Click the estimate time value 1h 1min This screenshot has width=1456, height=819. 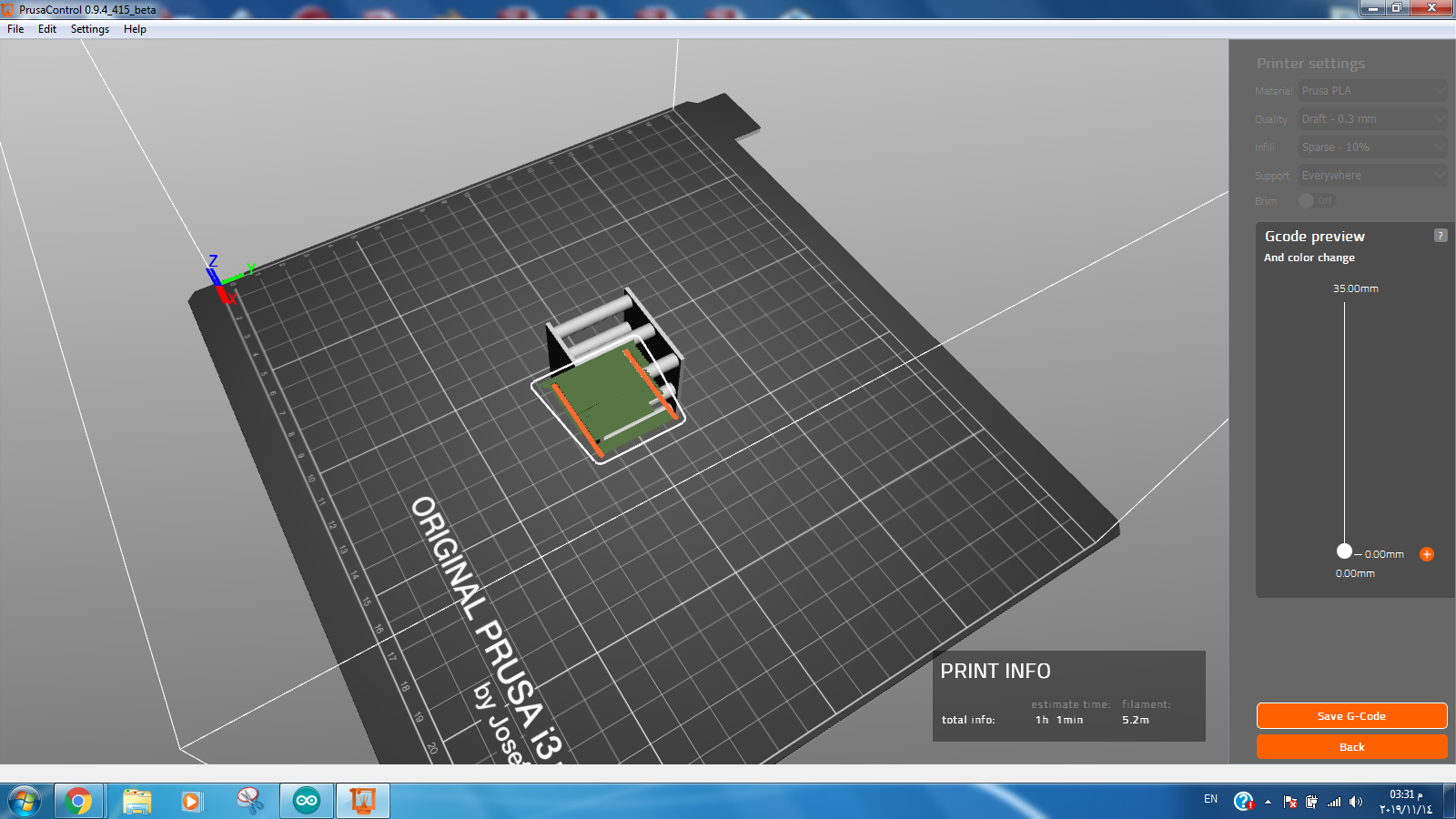[1058, 720]
